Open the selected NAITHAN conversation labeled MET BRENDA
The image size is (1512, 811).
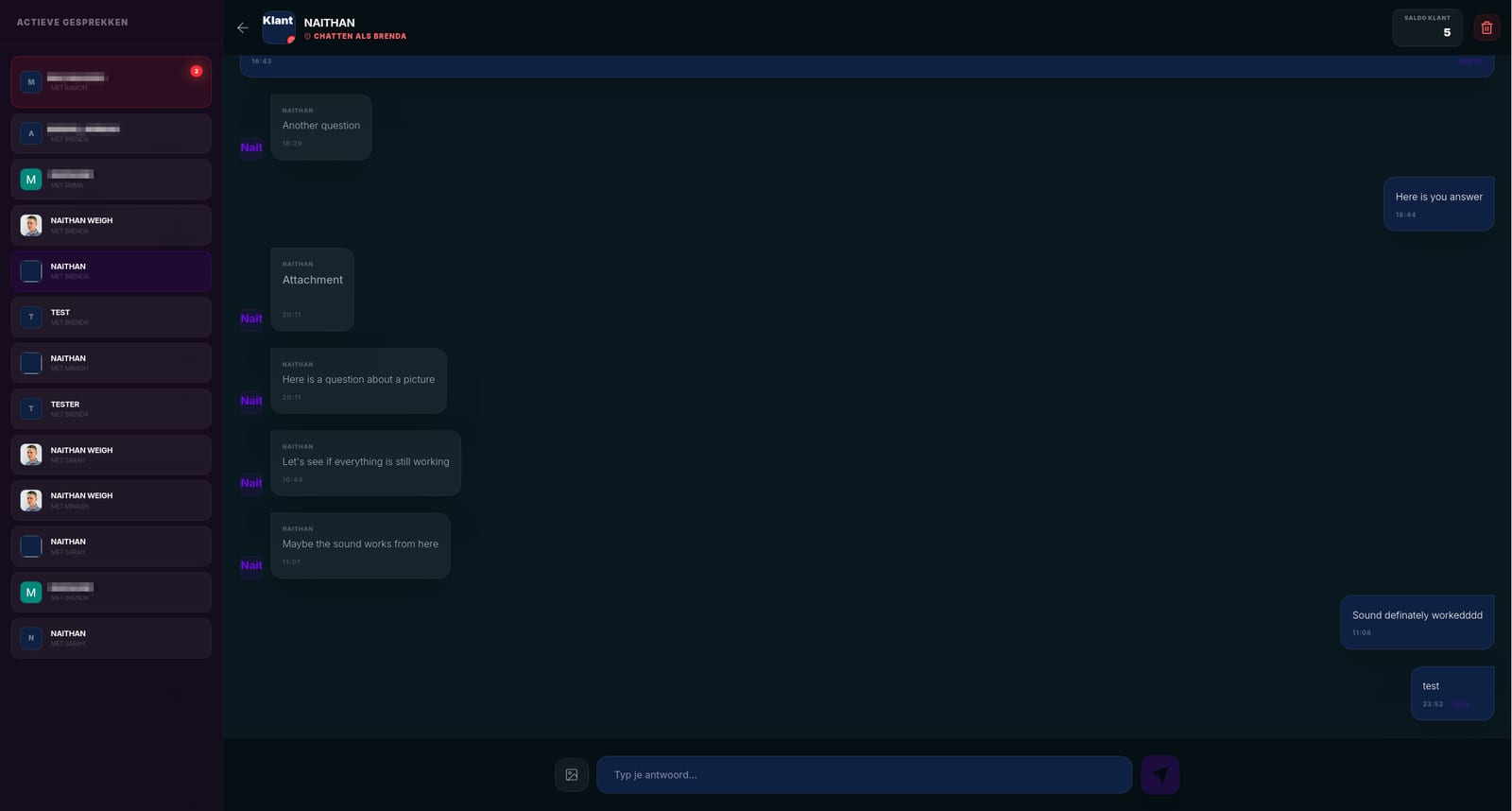click(111, 271)
